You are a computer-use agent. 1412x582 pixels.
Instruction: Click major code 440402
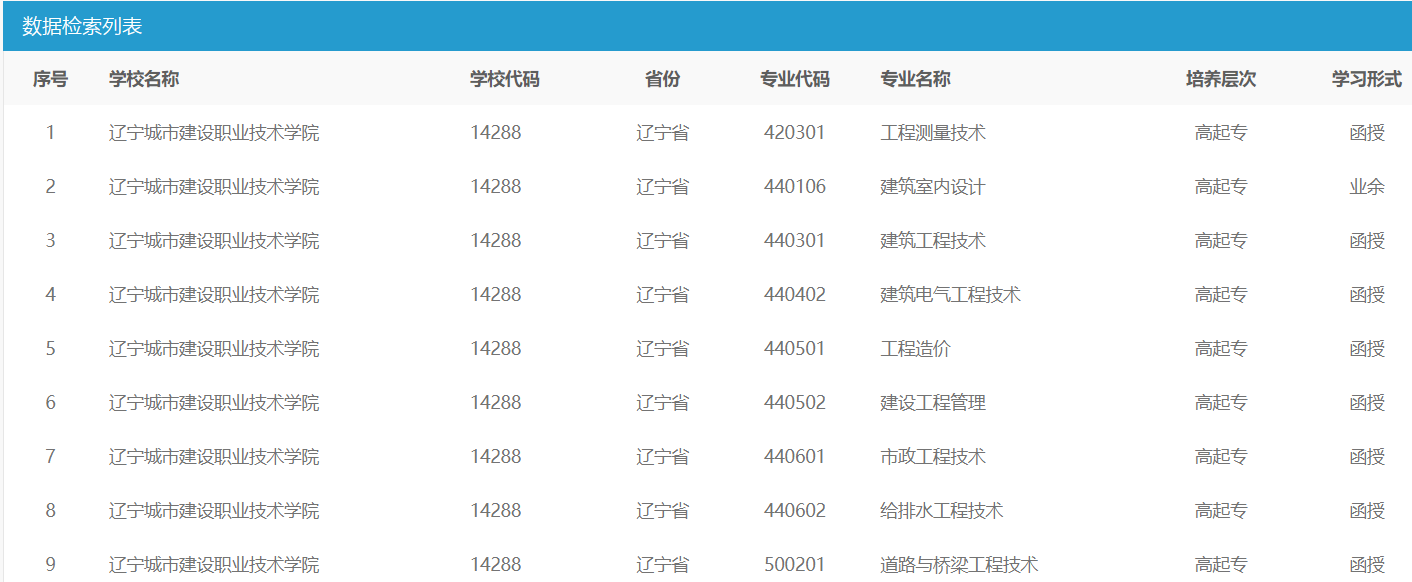tap(795, 294)
